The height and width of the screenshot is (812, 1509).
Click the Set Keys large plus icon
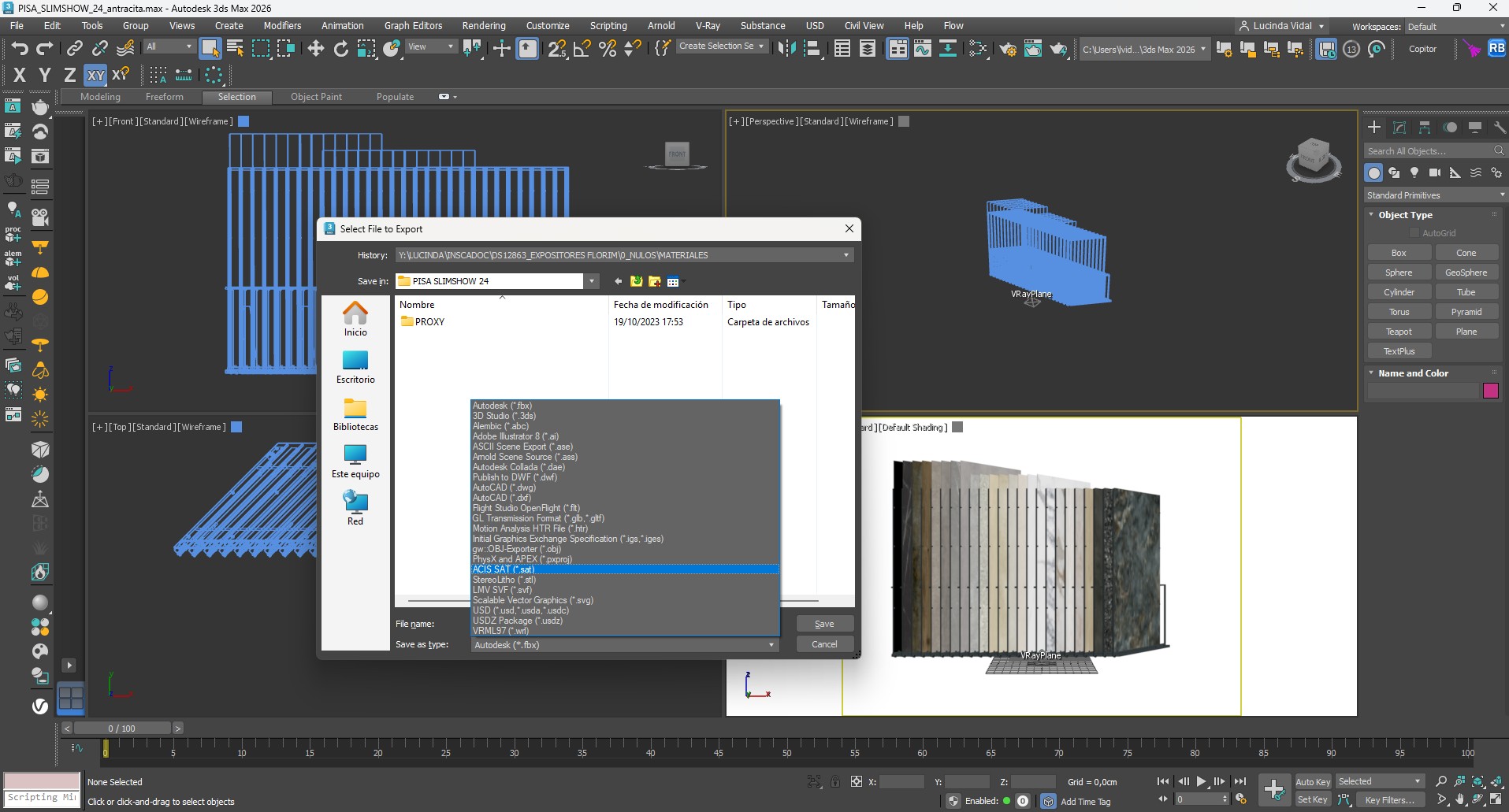coord(1273,790)
